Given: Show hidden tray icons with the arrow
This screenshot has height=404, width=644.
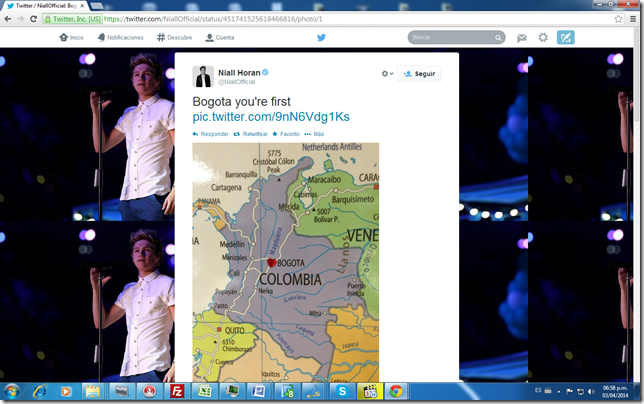Looking at the screenshot, I should click(559, 391).
